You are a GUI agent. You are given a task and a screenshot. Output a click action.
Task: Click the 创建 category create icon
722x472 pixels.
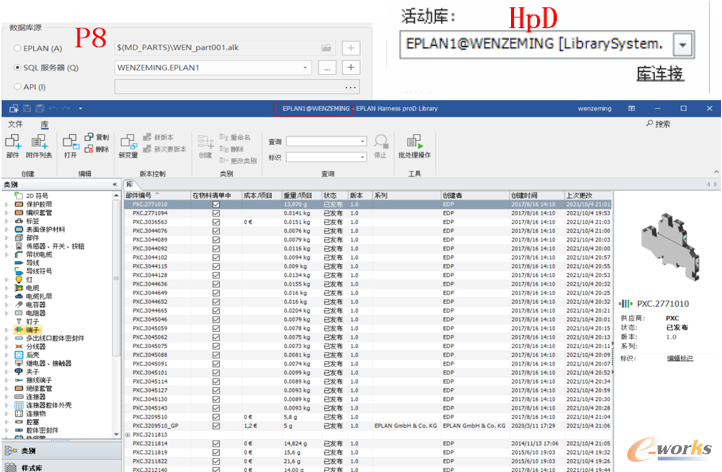pos(205,141)
